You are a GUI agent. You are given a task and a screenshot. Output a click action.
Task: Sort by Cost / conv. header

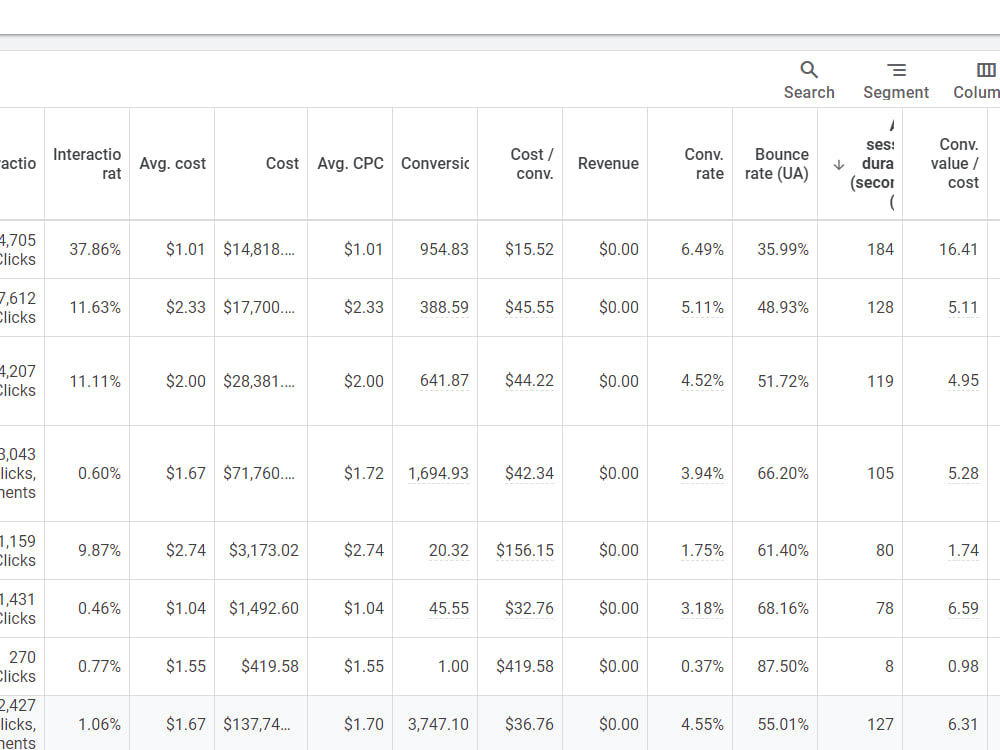click(532, 164)
